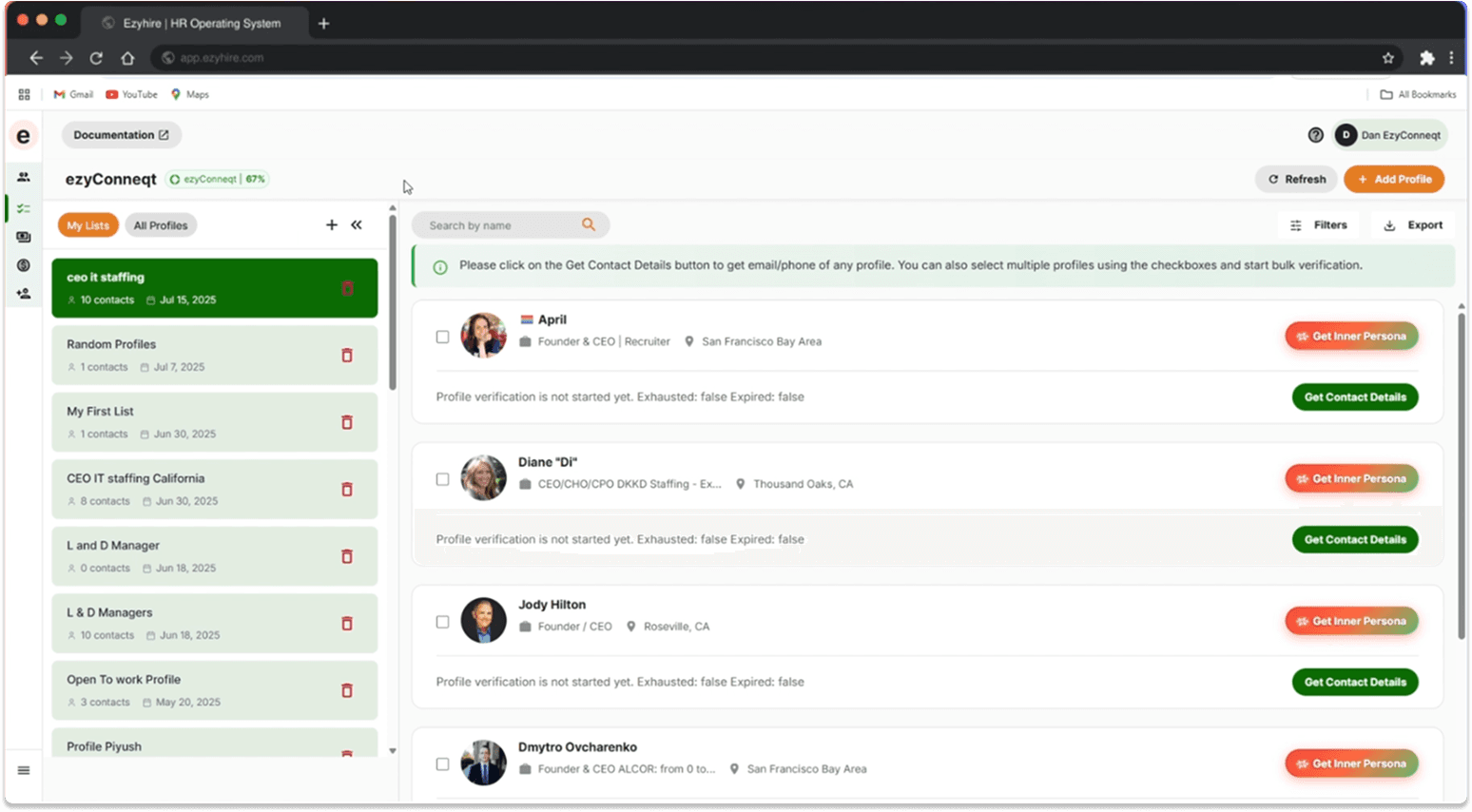
Task: Switch to the My Lists tab
Action: pyautogui.click(x=88, y=225)
